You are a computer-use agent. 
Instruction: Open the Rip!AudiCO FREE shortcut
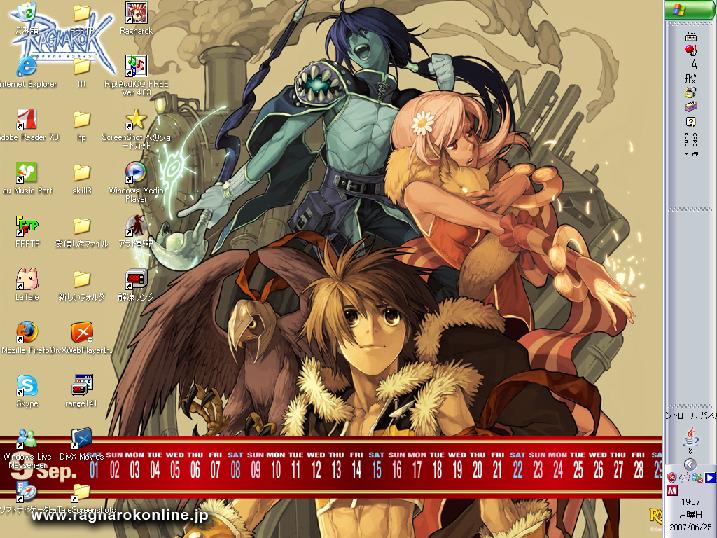coord(136,75)
